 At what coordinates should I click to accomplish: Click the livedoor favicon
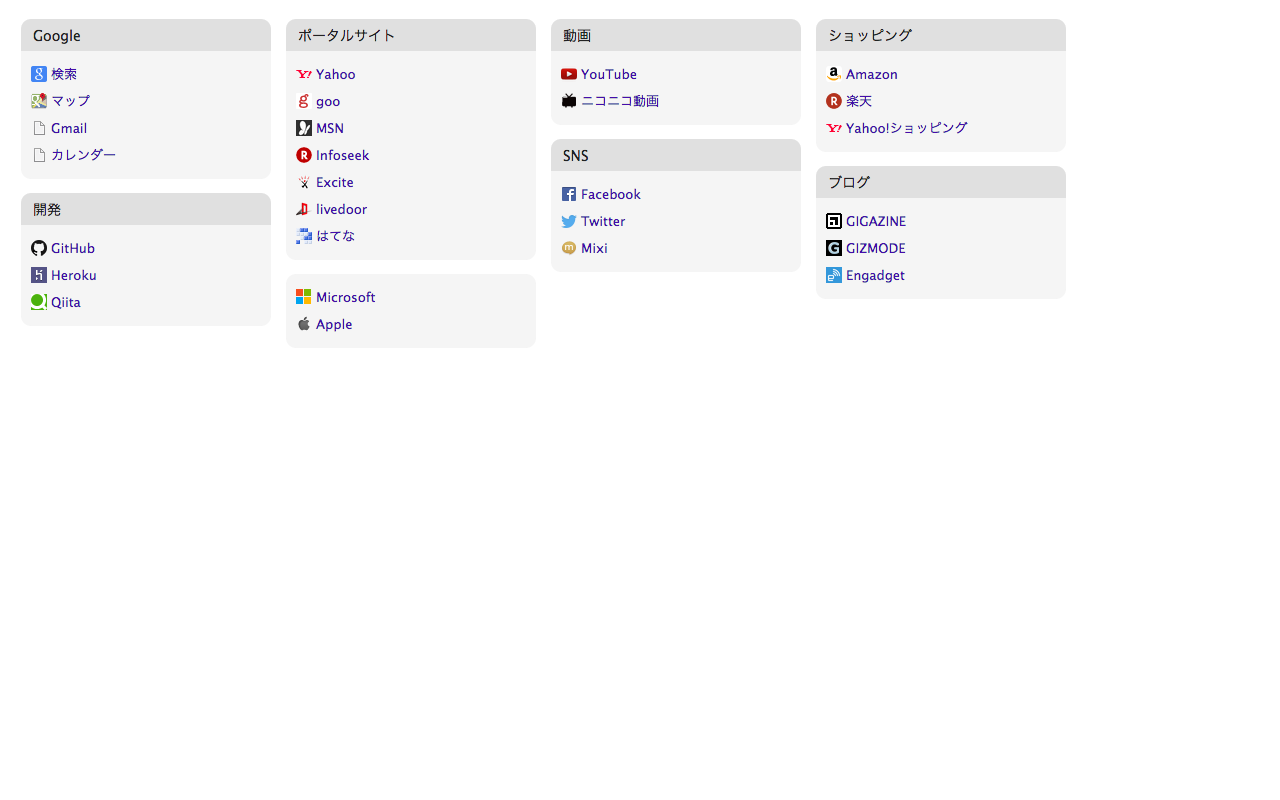[304, 209]
